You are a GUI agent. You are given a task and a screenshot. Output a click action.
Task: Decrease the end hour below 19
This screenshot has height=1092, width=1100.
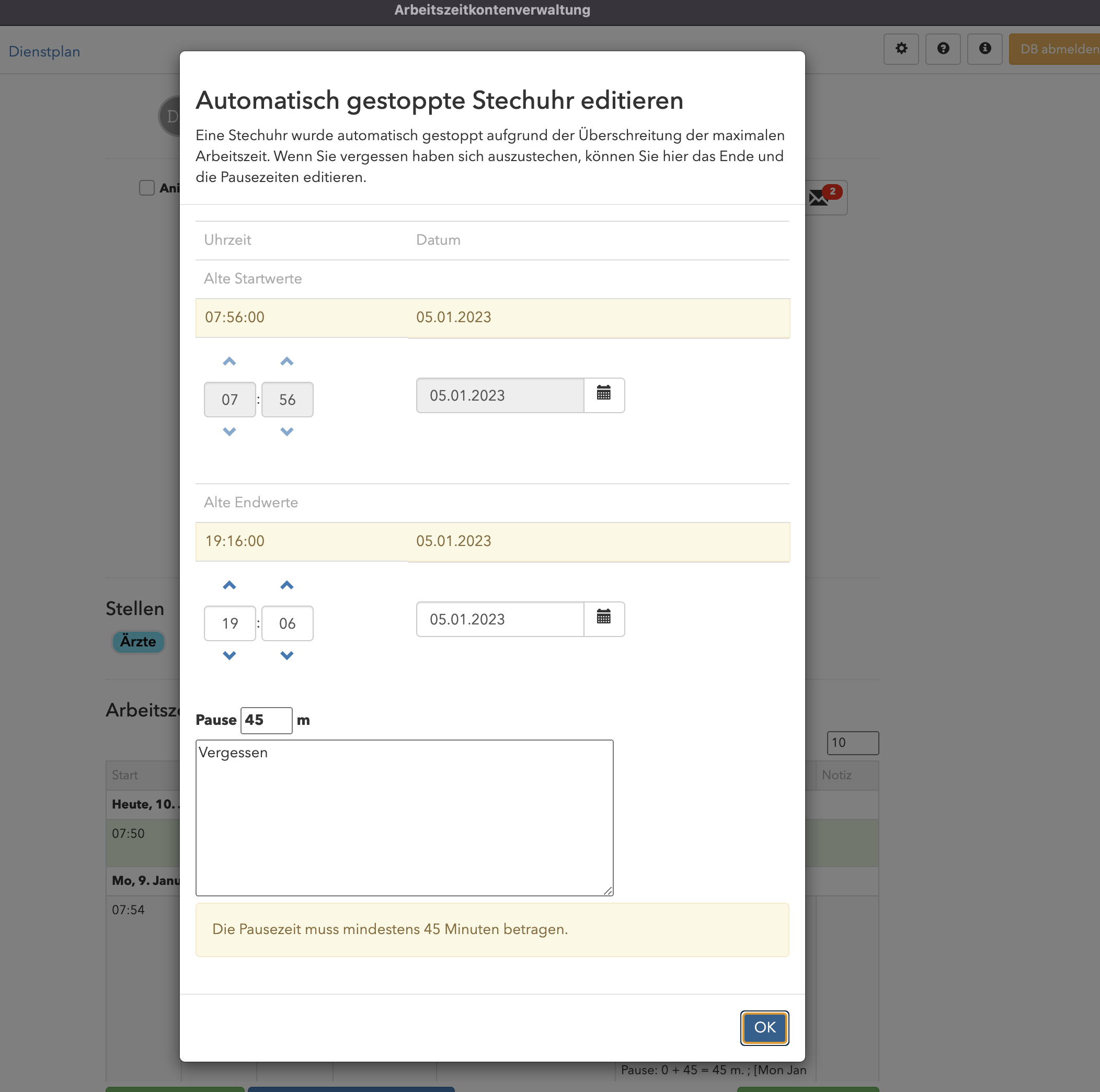coord(230,656)
